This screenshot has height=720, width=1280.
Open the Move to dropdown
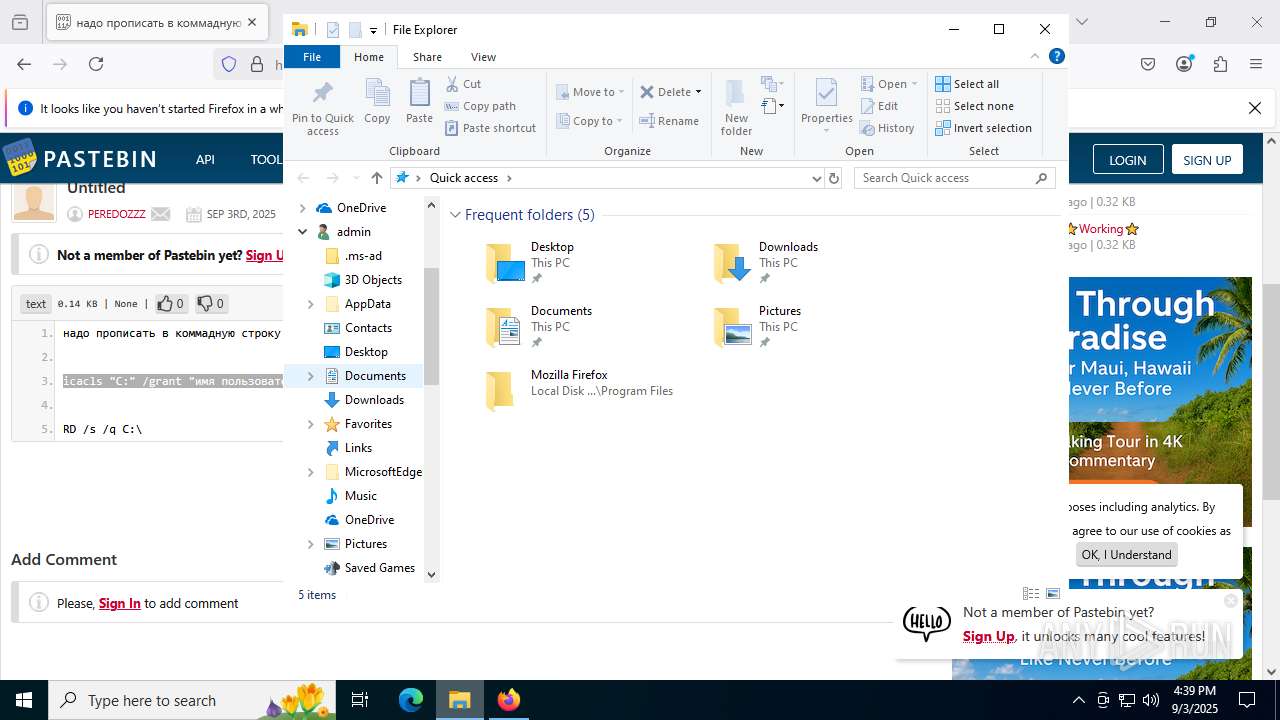590,92
